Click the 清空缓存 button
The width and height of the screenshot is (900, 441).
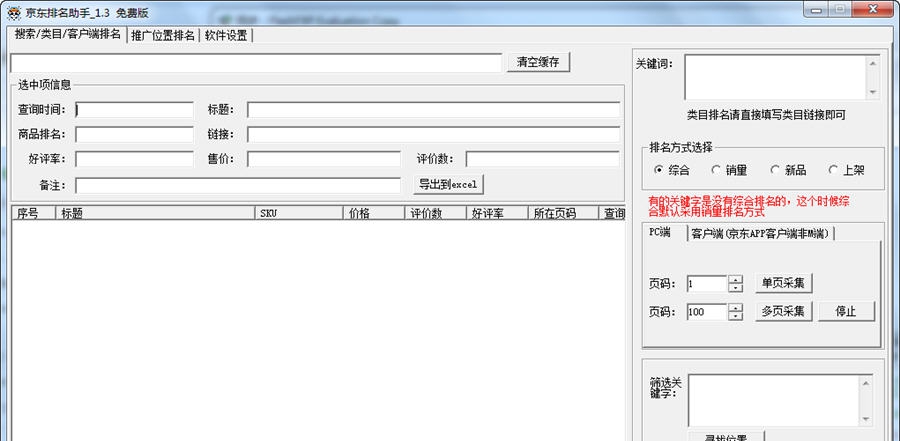[538, 63]
